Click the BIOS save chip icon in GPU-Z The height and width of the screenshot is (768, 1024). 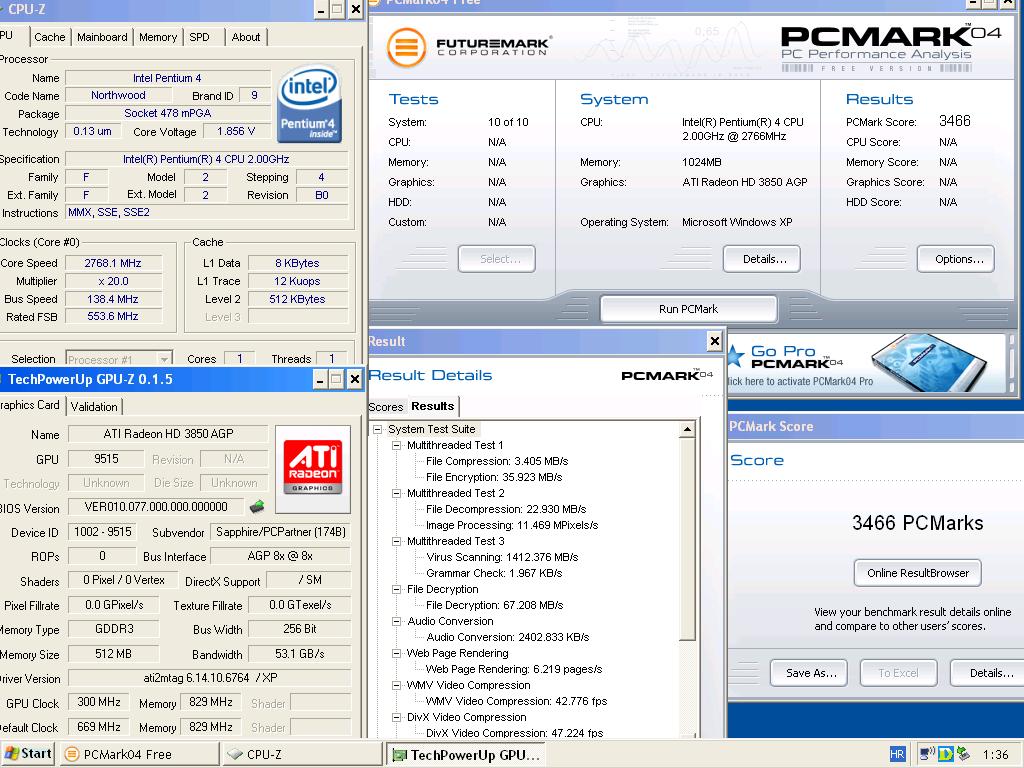tap(257, 506)
